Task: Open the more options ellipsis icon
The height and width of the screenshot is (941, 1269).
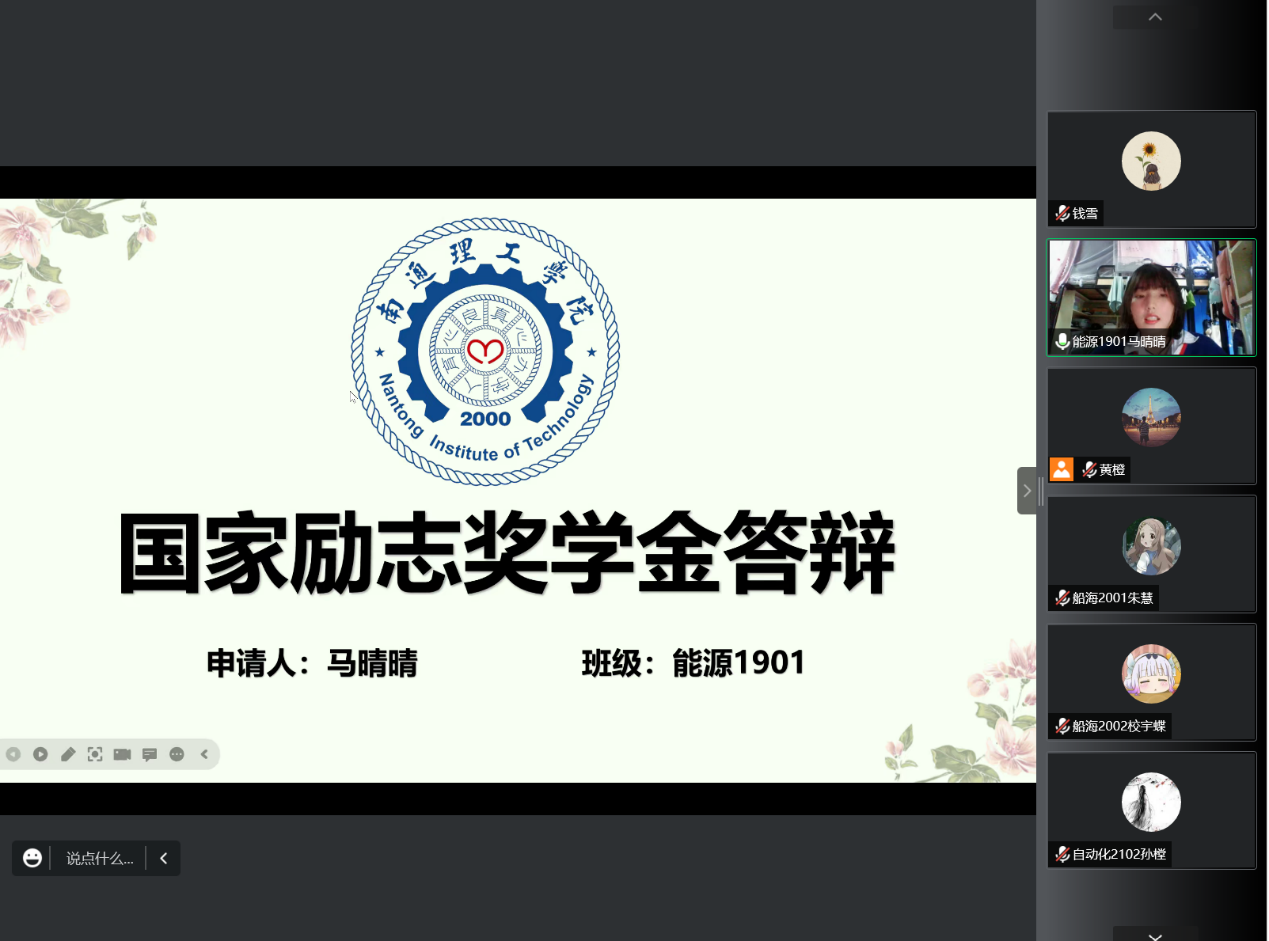Action: (177, 754)
